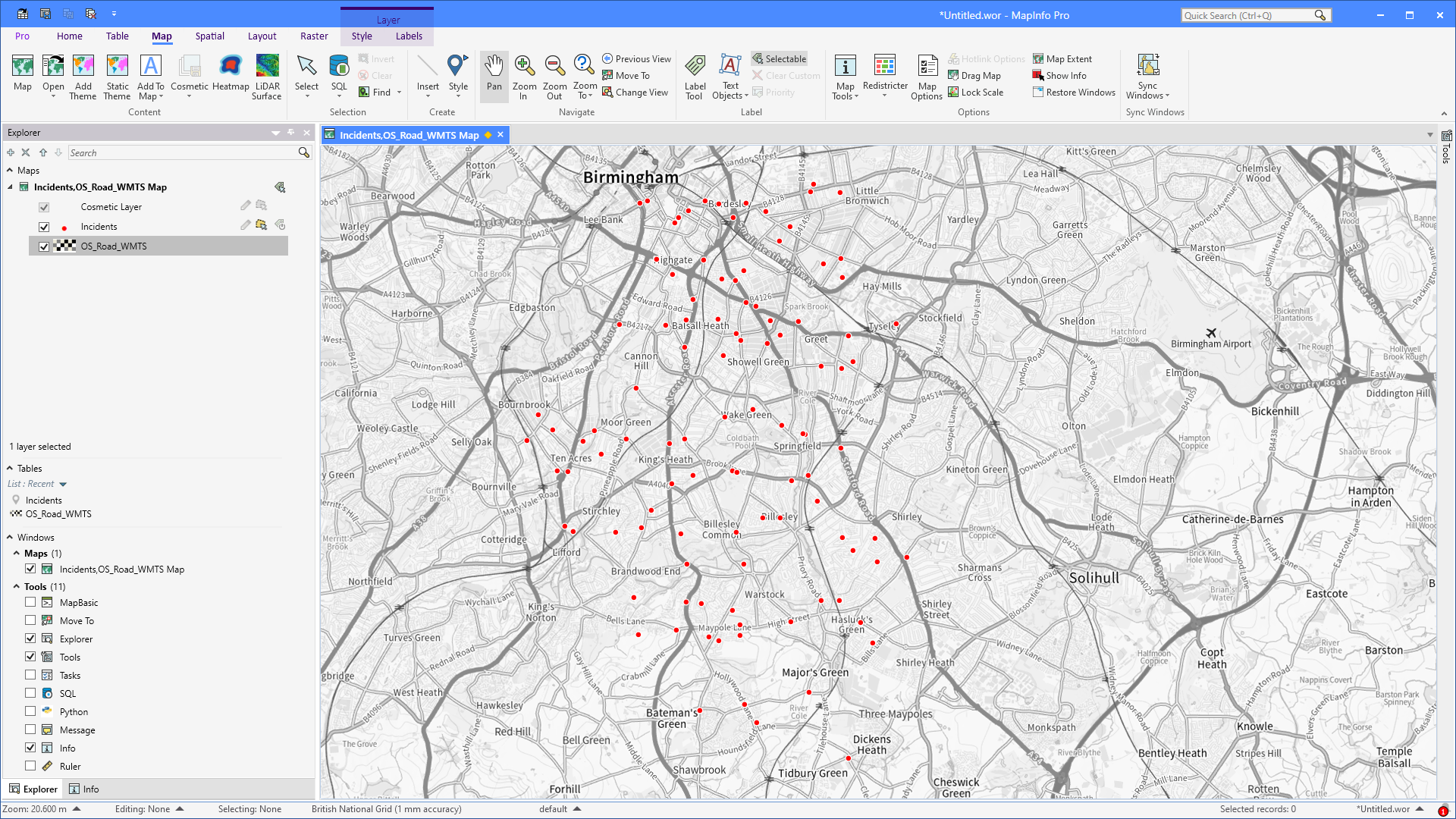Click the Previous View button
1456x819 pixels.
pyautogui.click(x=637, y=58)
